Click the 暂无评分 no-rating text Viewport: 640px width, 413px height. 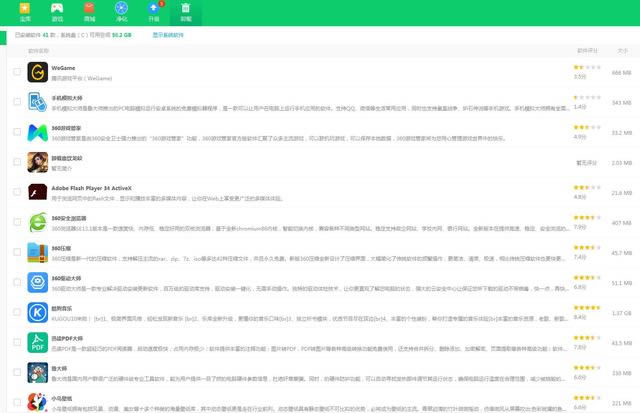click(587, 163)
